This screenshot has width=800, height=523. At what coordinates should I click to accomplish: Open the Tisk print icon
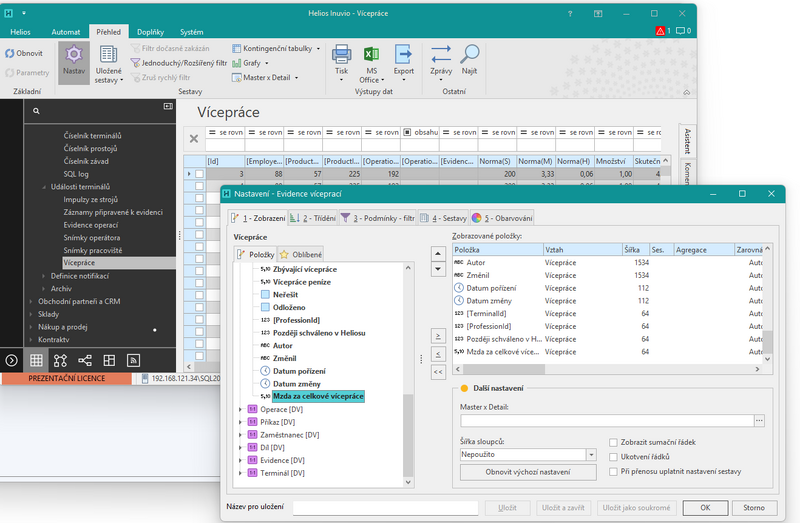341,54
